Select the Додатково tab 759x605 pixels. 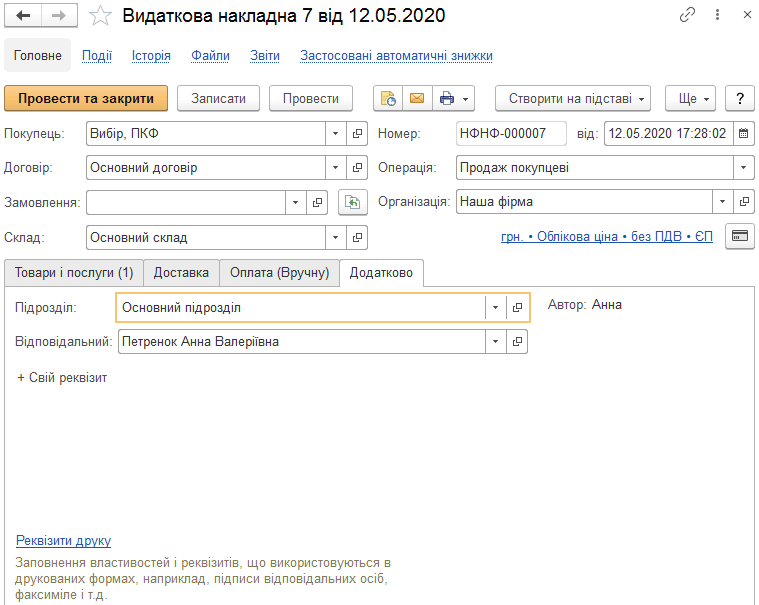(x=381, y=272)
